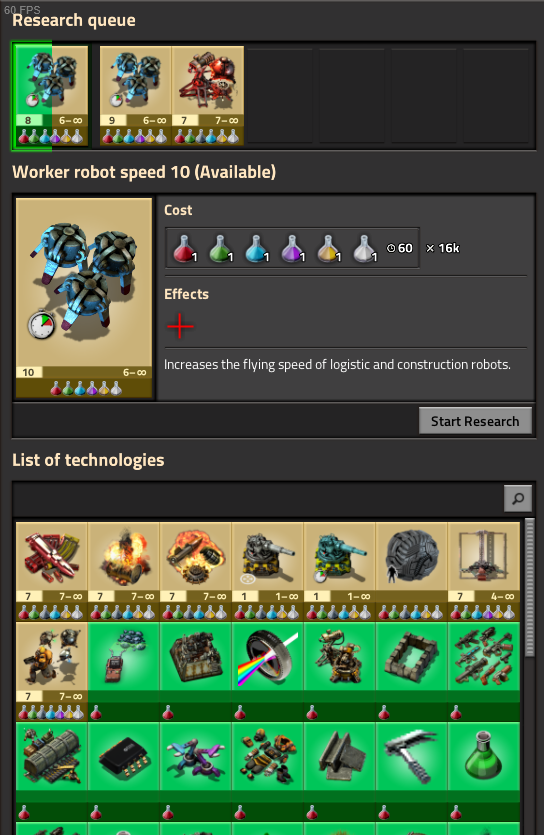
Task: Click the Start Research button
Action: pos(475,421)
